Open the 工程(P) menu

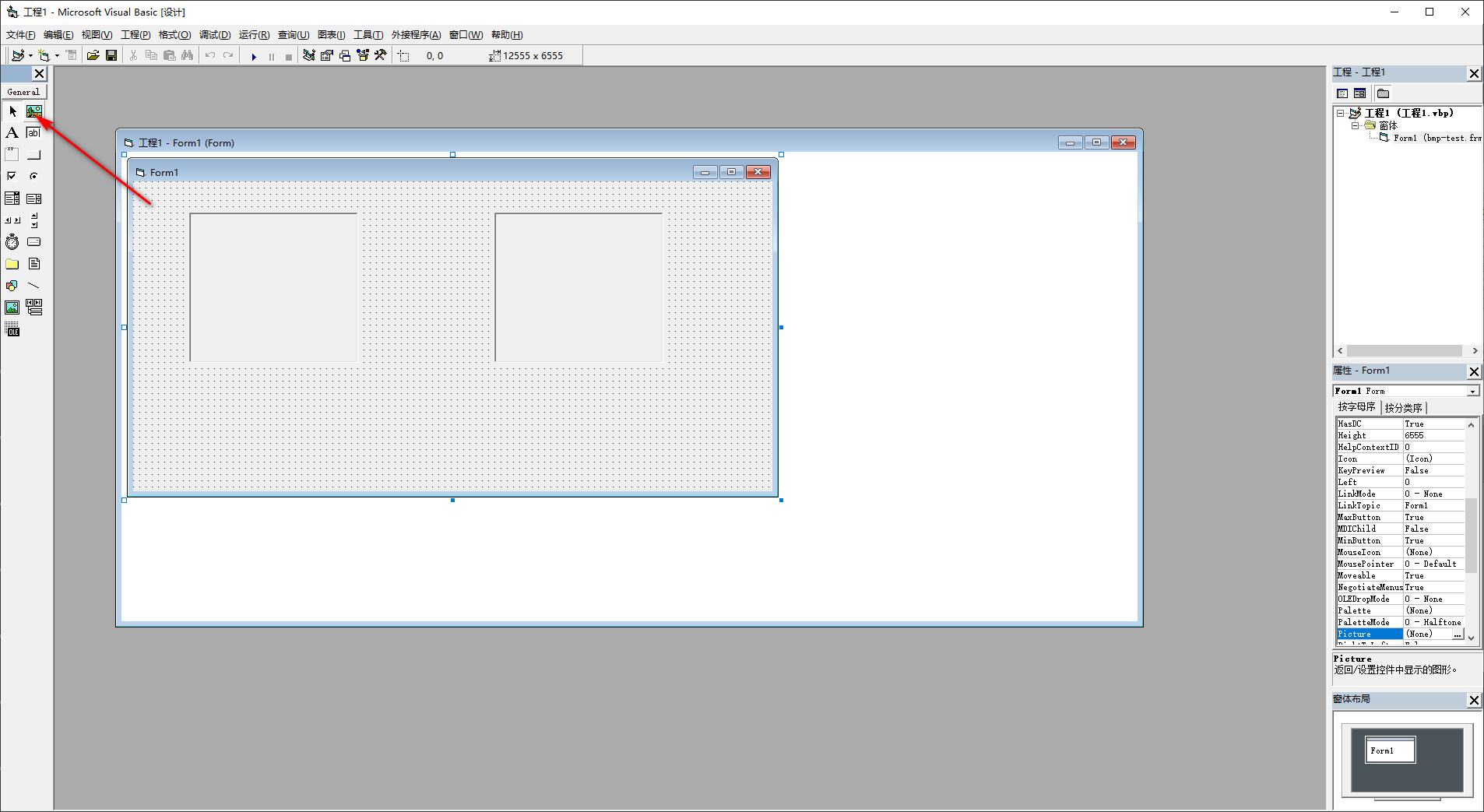[135, 35]
